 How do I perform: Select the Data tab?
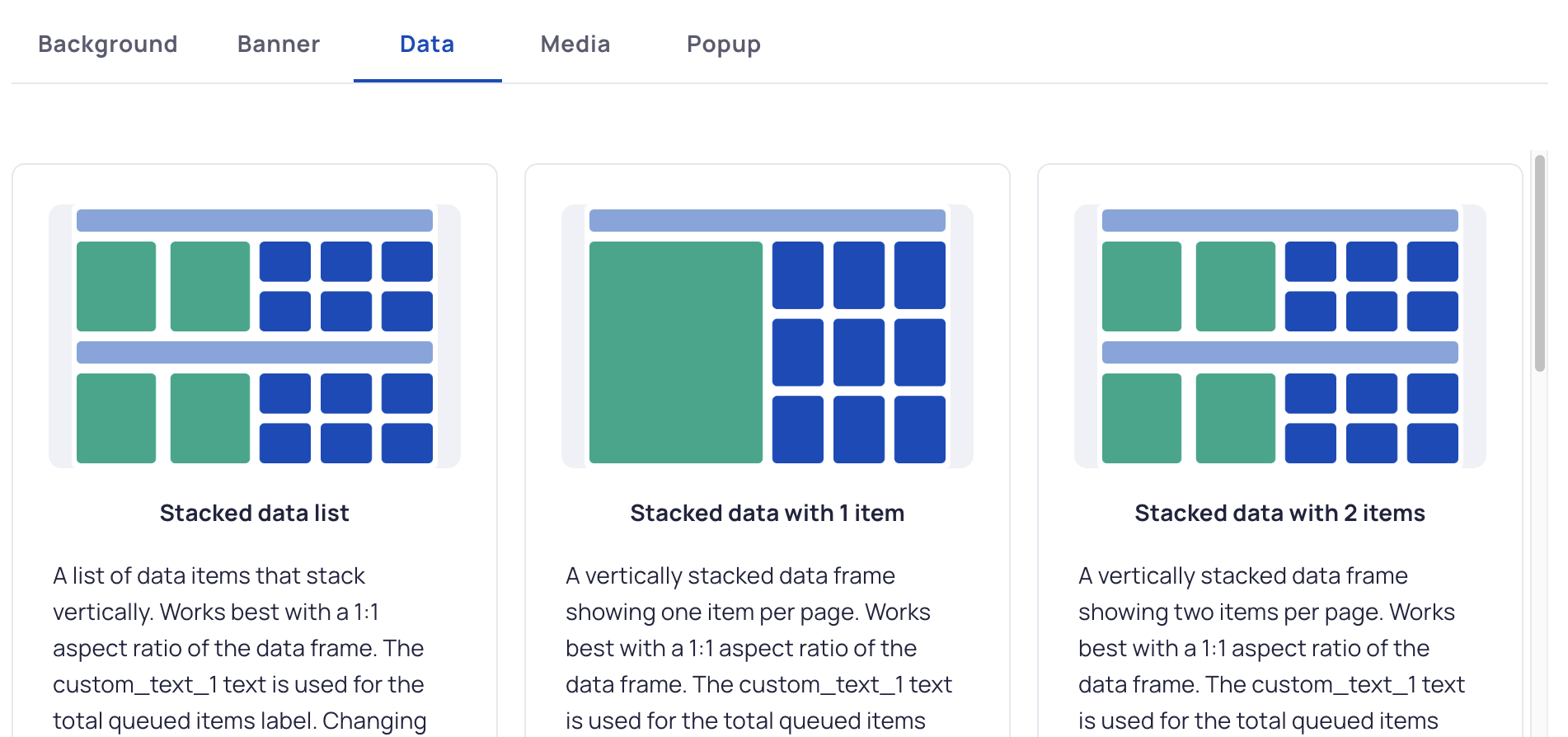tap(427, 44)
